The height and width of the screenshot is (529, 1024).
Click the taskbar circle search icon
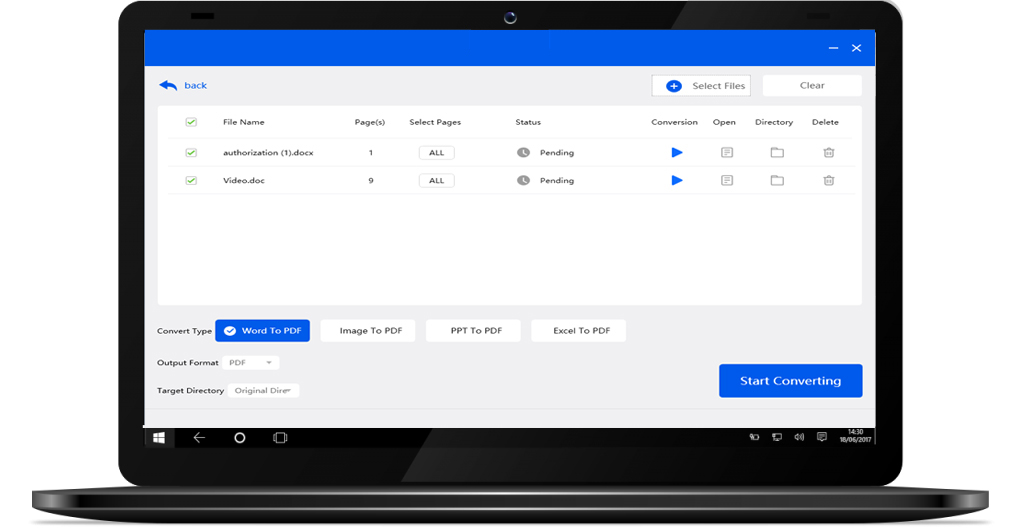coord(240,438)
